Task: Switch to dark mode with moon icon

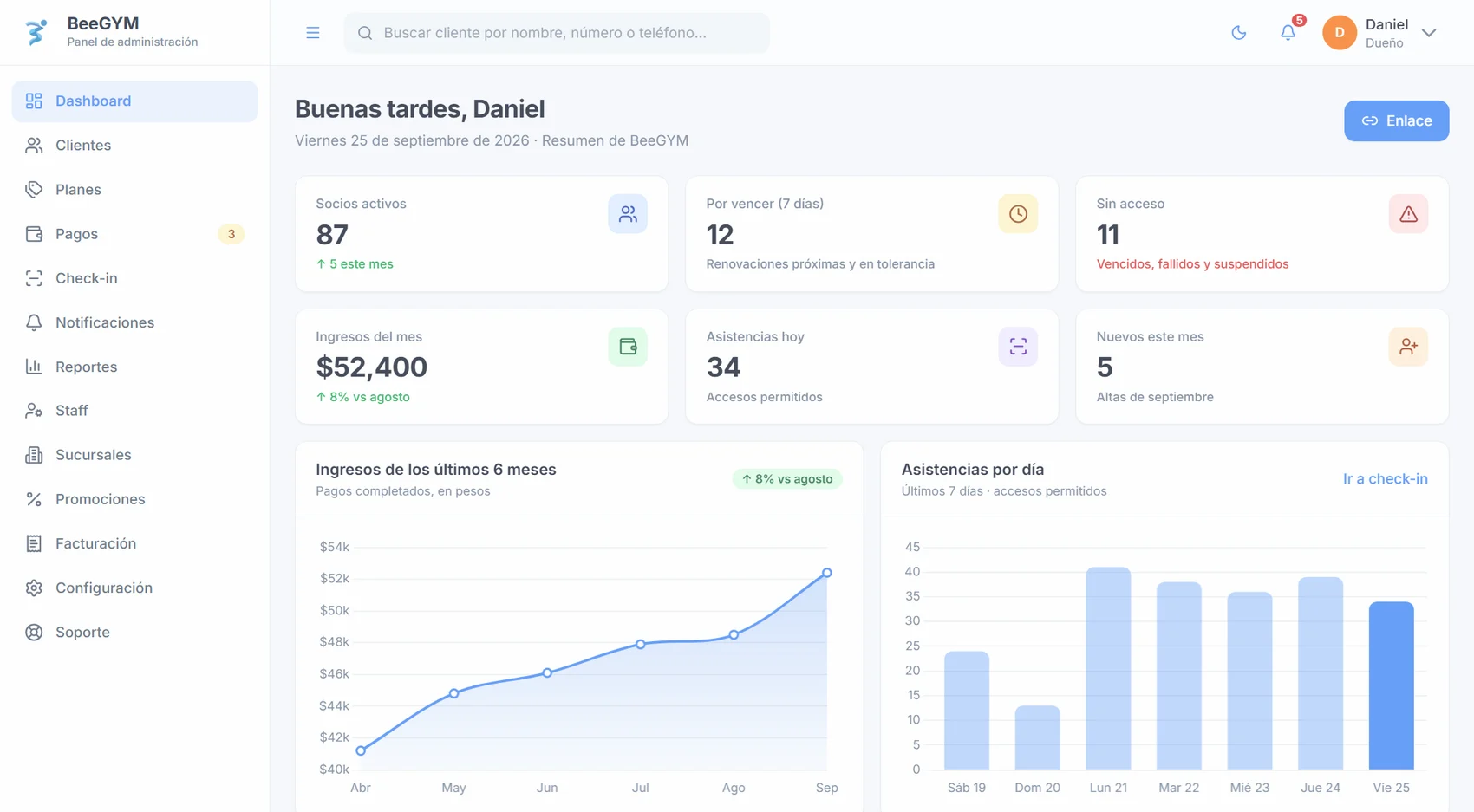Action: tap(1239, 33)
